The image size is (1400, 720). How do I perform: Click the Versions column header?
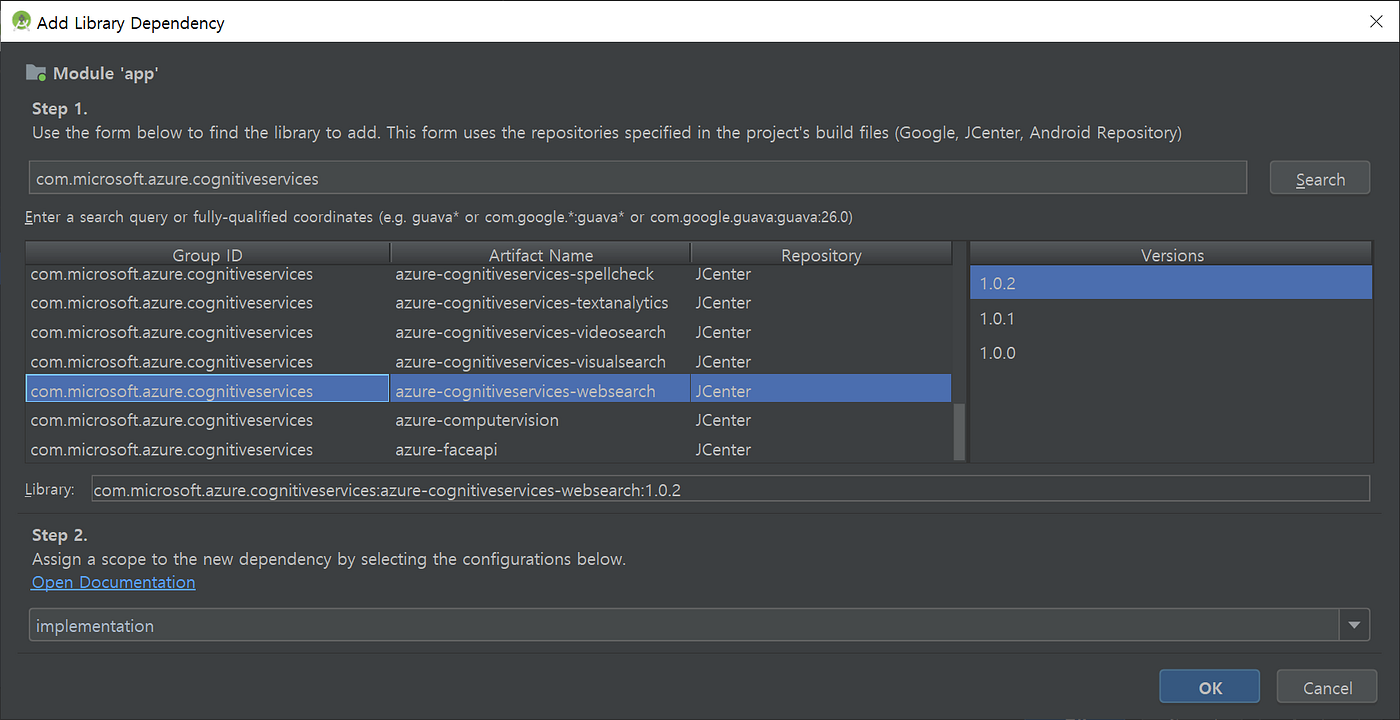[1171, 254]
